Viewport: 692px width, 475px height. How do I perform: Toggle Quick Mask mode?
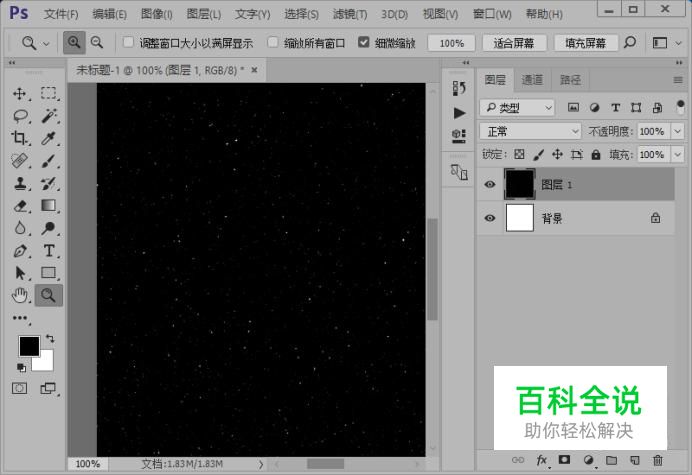point(19,388)
